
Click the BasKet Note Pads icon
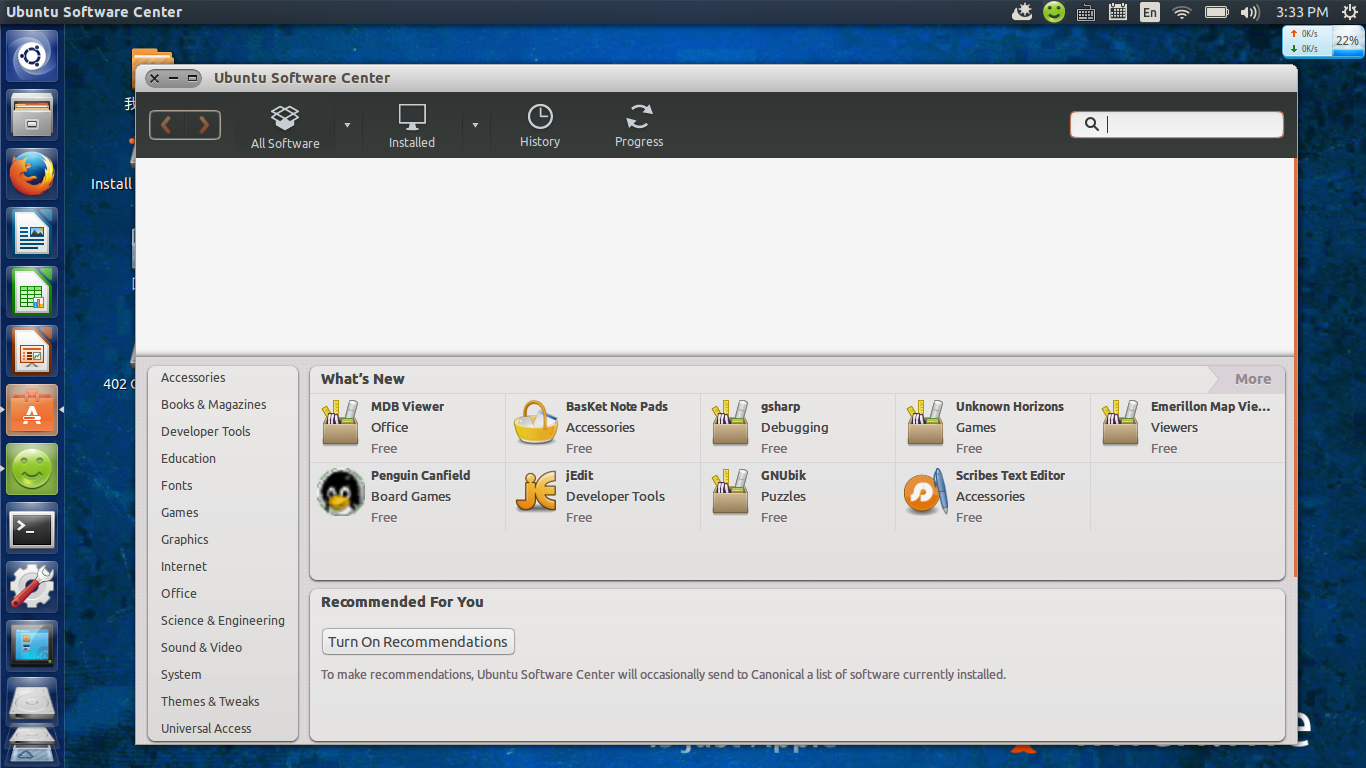pyautogui.click(x=535, y=423)
